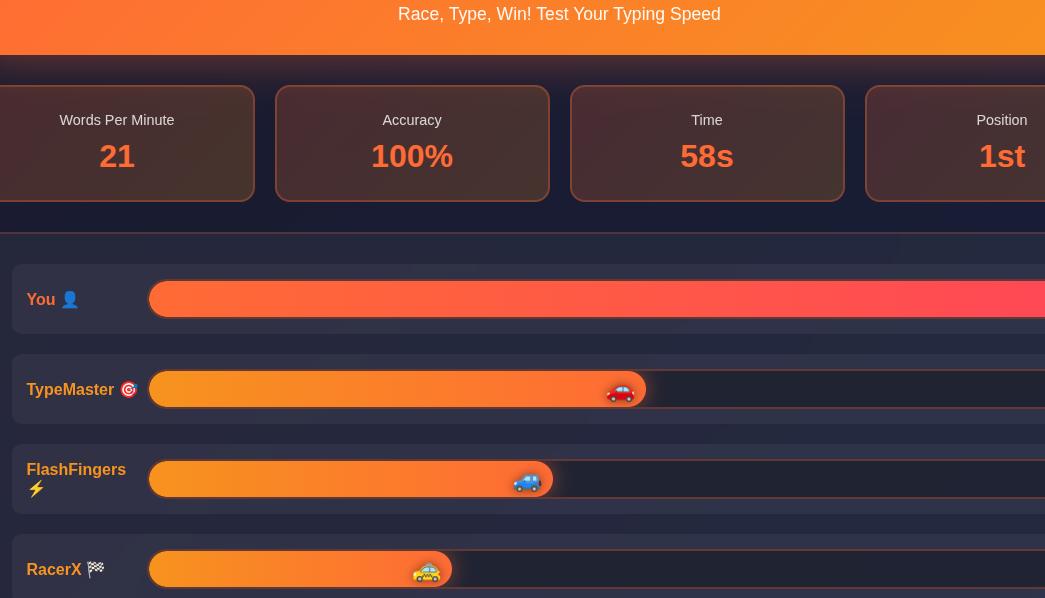Select the blue car on FlashFingers' lane
Viewport: 1045px width, 598px height.
click(x=527, y=482)
